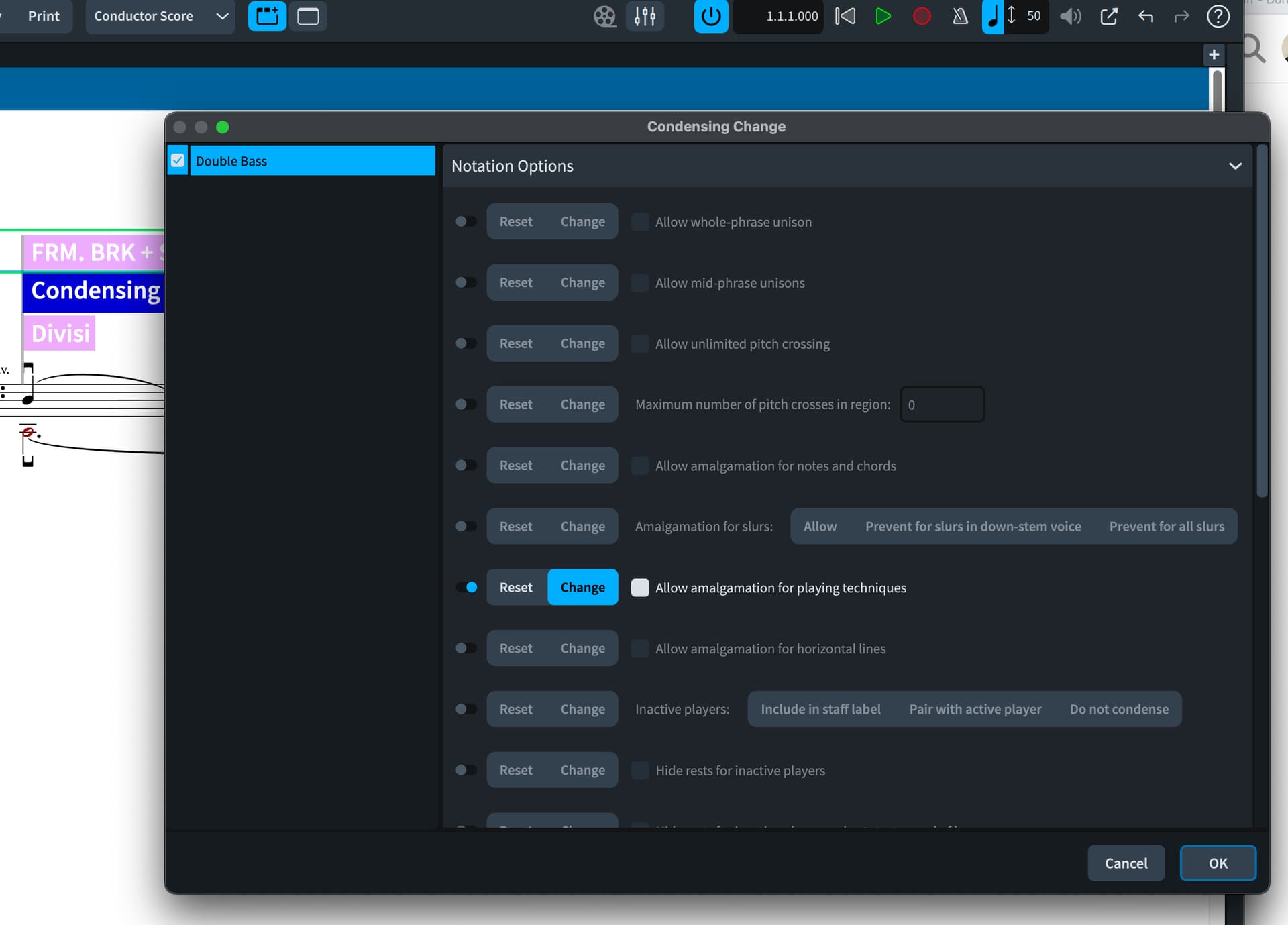The width and height of the screenshot is (1288, 925).
Task: Enable override for mid-phrase unisons
Action: pos(466,282)
